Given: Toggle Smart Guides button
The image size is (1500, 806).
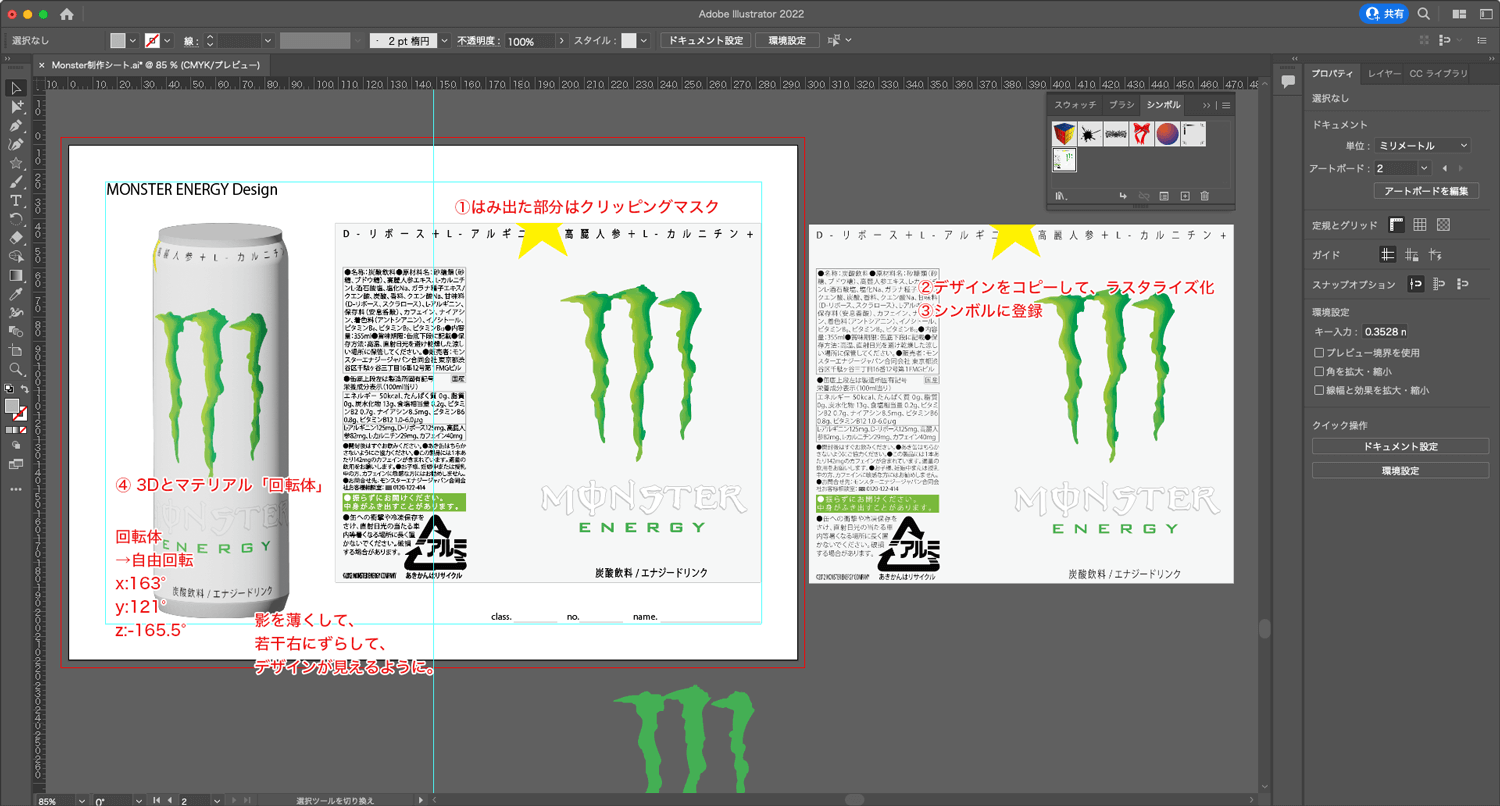Looking at the screenshot, I should point(1435,255).
